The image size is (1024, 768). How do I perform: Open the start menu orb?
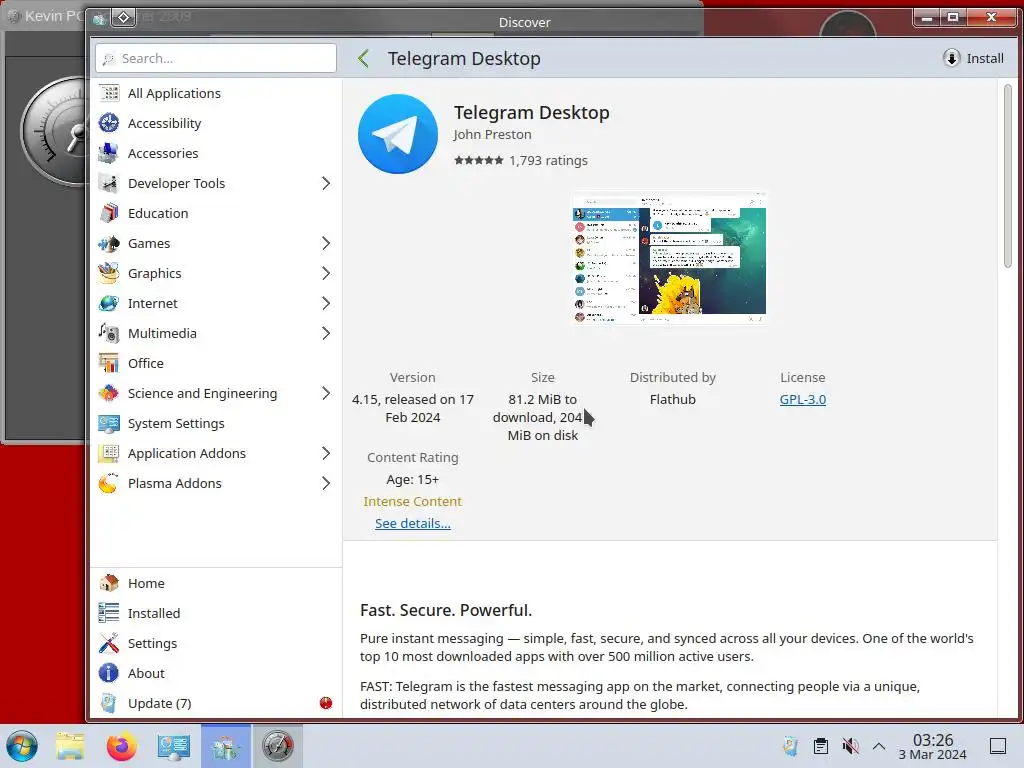[x=22, y=746]
